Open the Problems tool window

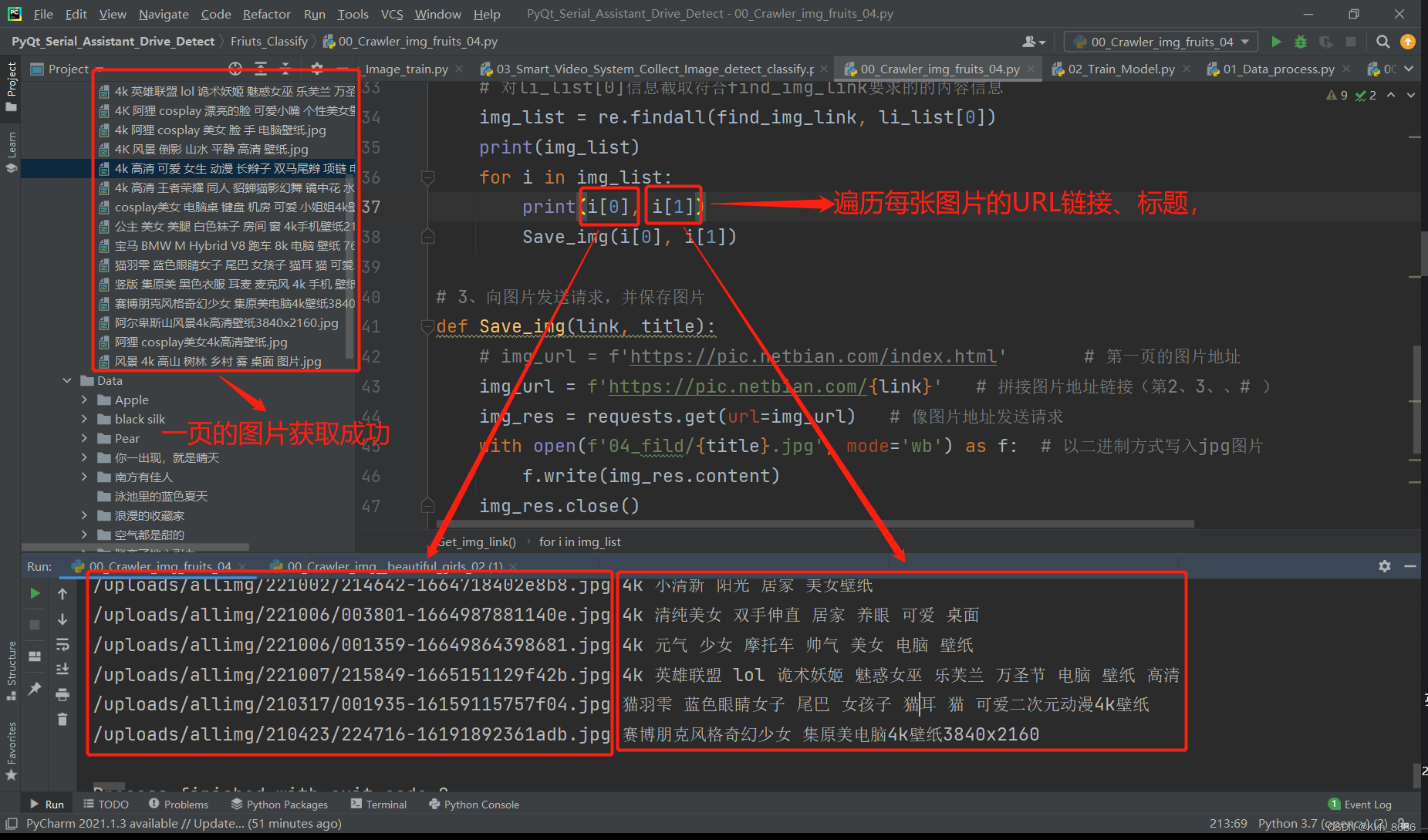tap(178, 804)
